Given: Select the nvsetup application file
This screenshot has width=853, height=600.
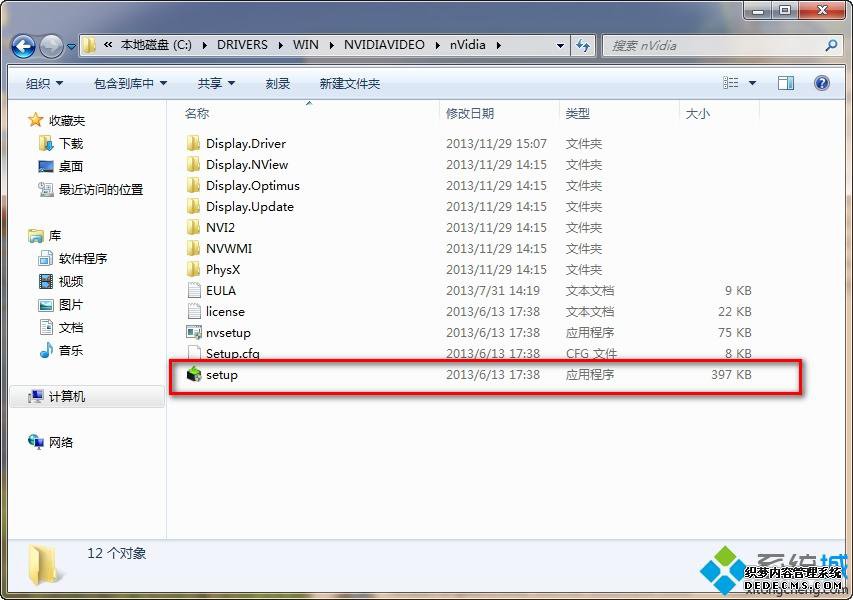Looking at the screenshot, I should click(x=228, y=332).
